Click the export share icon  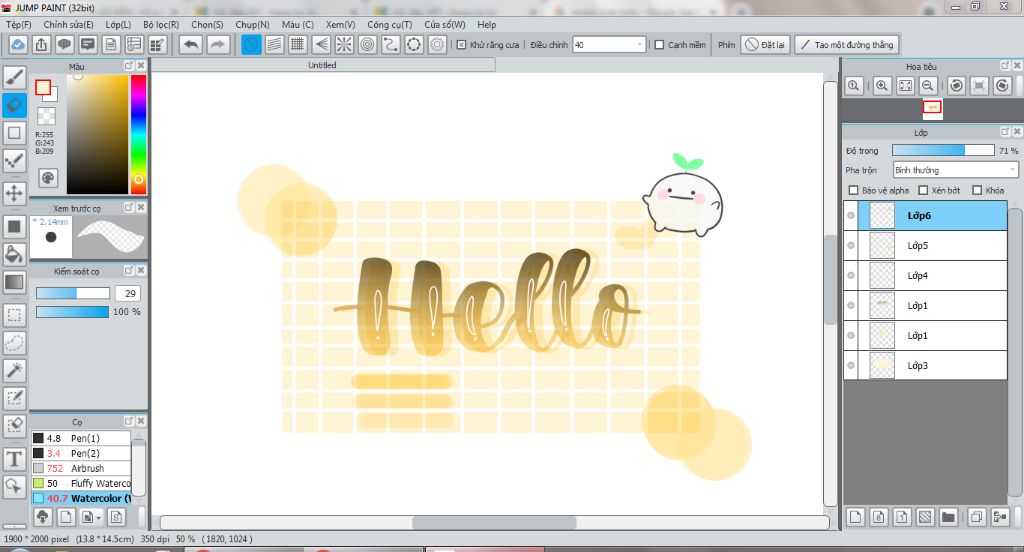click(x=41, y=44)
